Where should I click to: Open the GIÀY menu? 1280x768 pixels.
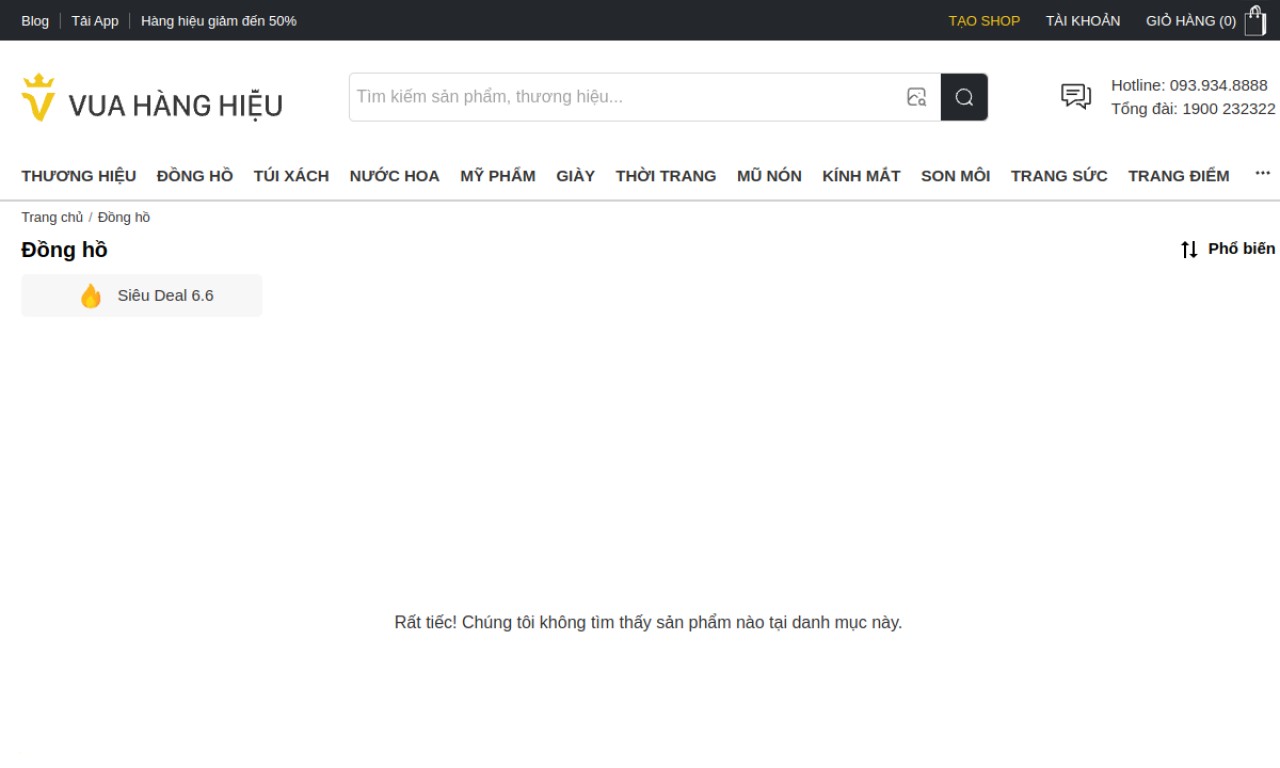click(x=576, y=176)
